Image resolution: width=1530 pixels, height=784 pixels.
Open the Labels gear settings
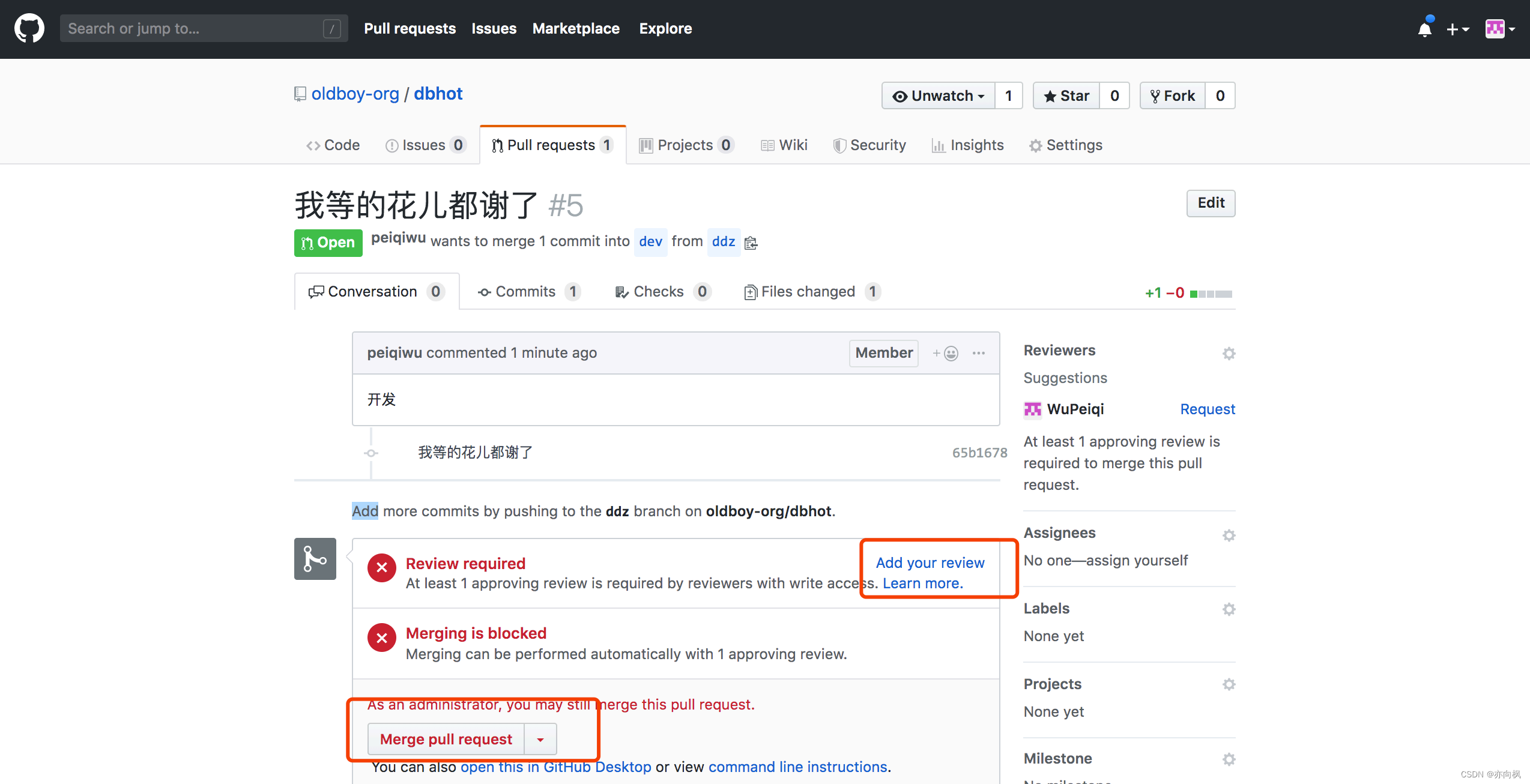(1229, 609)
